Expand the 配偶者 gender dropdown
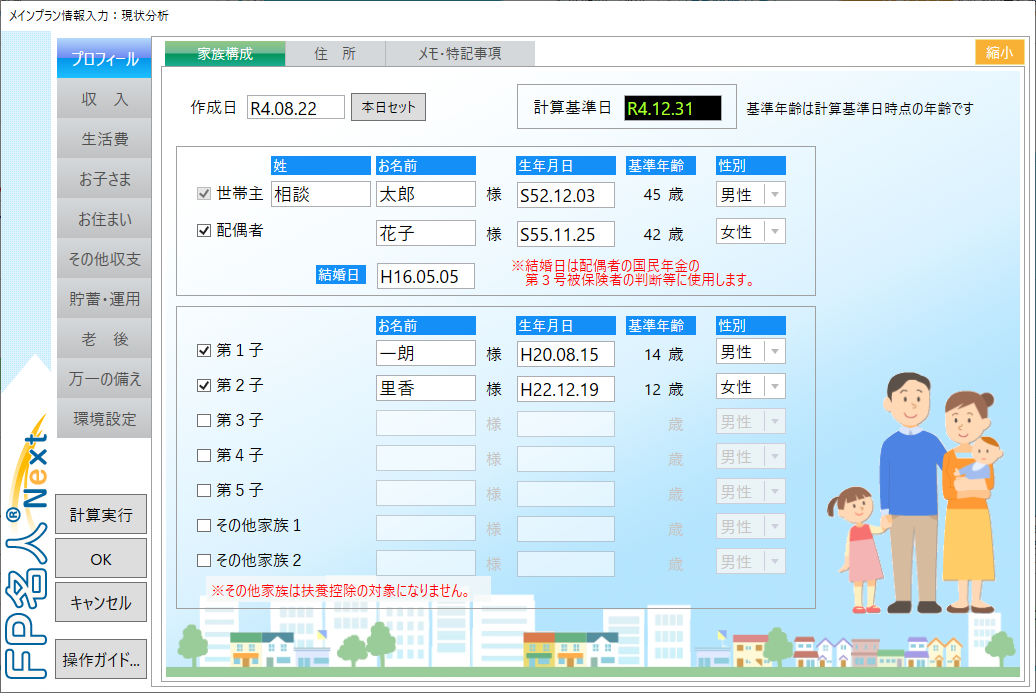This screenshot has width=1036, height=693. [775, 232]
